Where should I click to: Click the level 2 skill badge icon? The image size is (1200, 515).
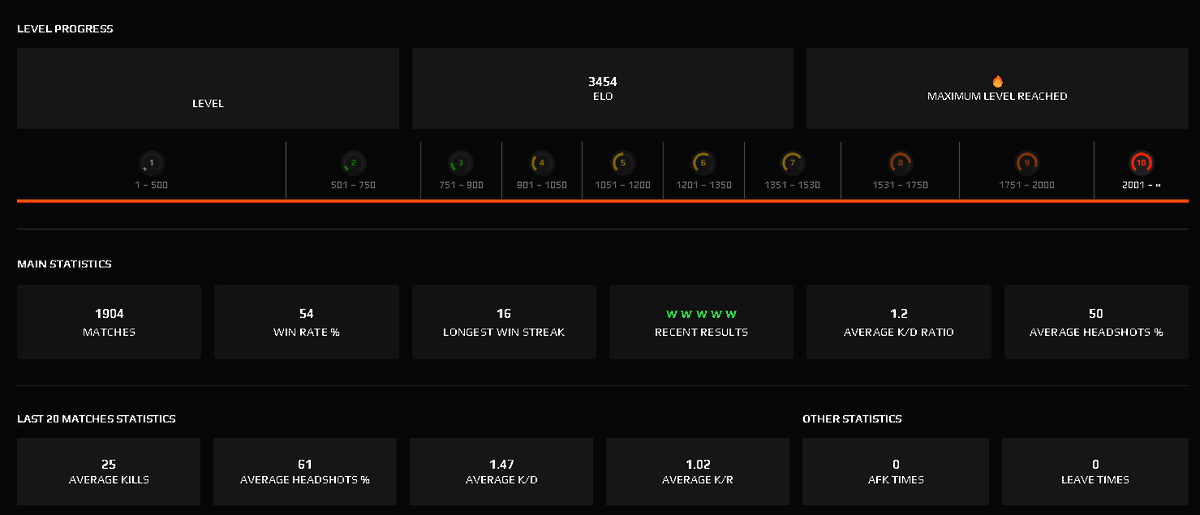[353, 162]
